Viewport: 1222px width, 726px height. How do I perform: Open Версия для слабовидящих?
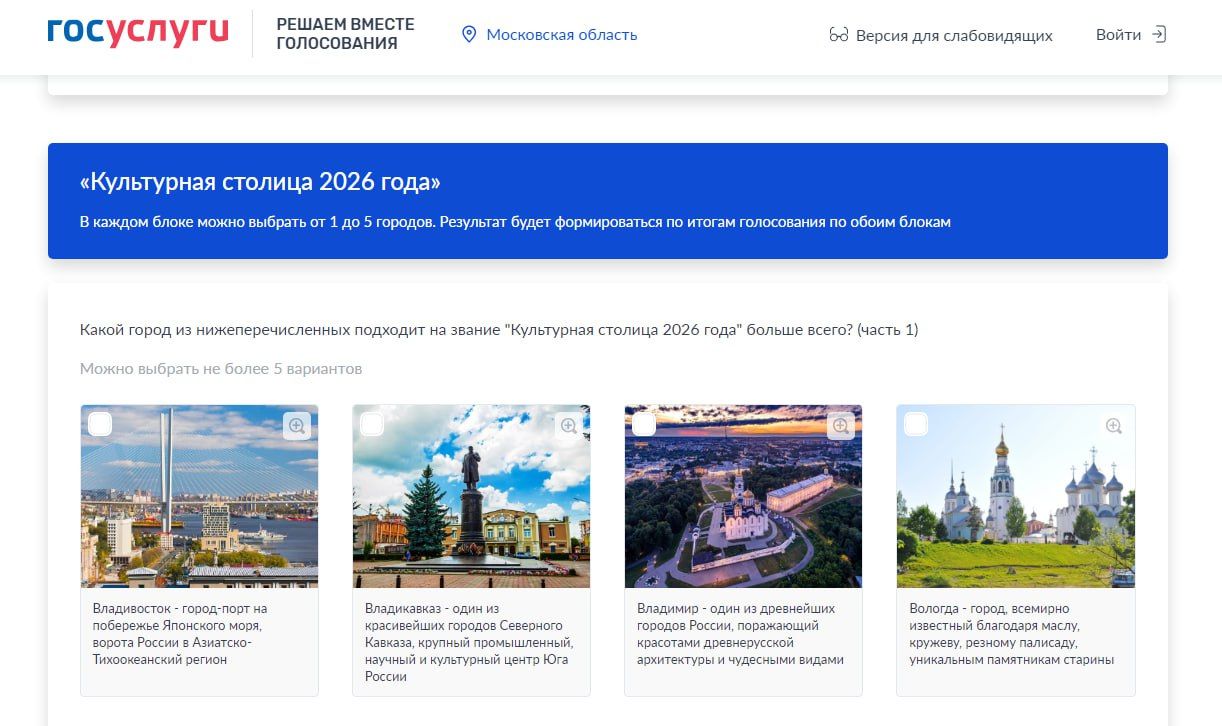point(953,35)
